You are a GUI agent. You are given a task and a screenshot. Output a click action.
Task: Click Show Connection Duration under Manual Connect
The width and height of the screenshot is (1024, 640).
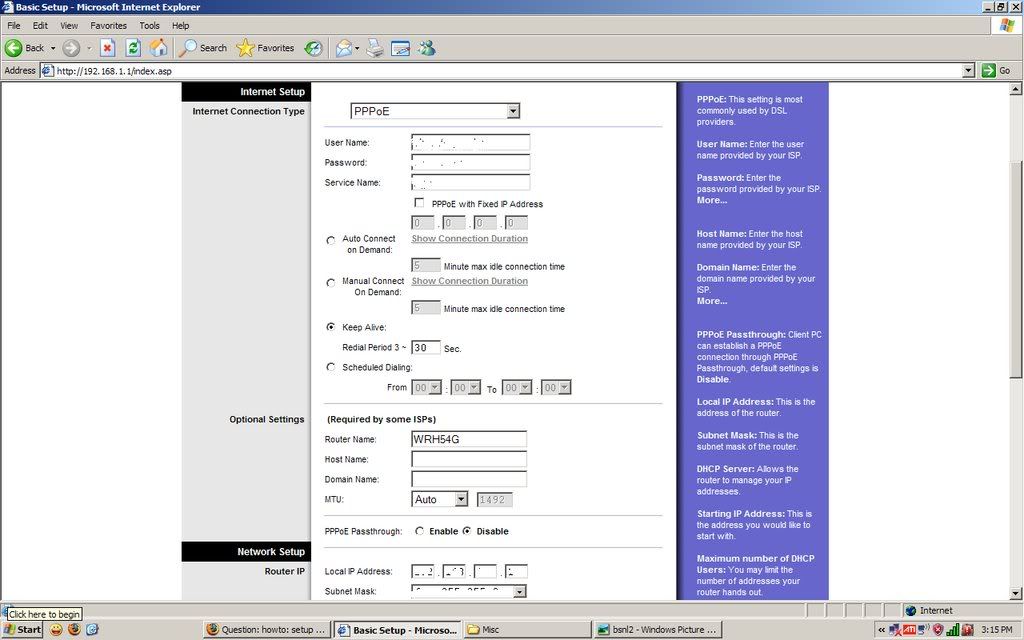pos(470,281)
